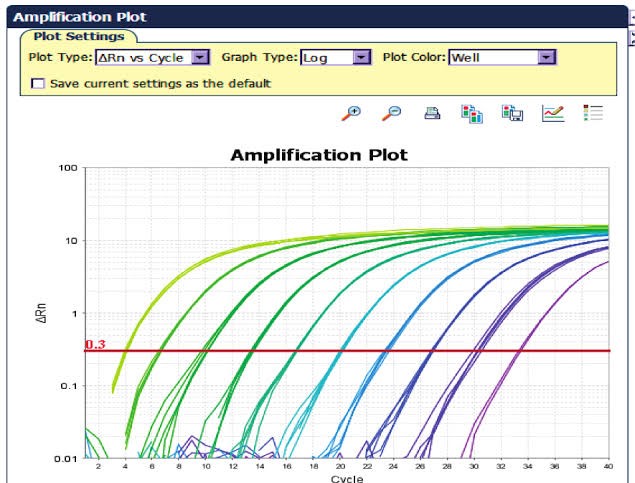Save the plot image with disk icon
Image resolution: width=635 pixels, height=483 pixels.
click(x=512, y=113)
